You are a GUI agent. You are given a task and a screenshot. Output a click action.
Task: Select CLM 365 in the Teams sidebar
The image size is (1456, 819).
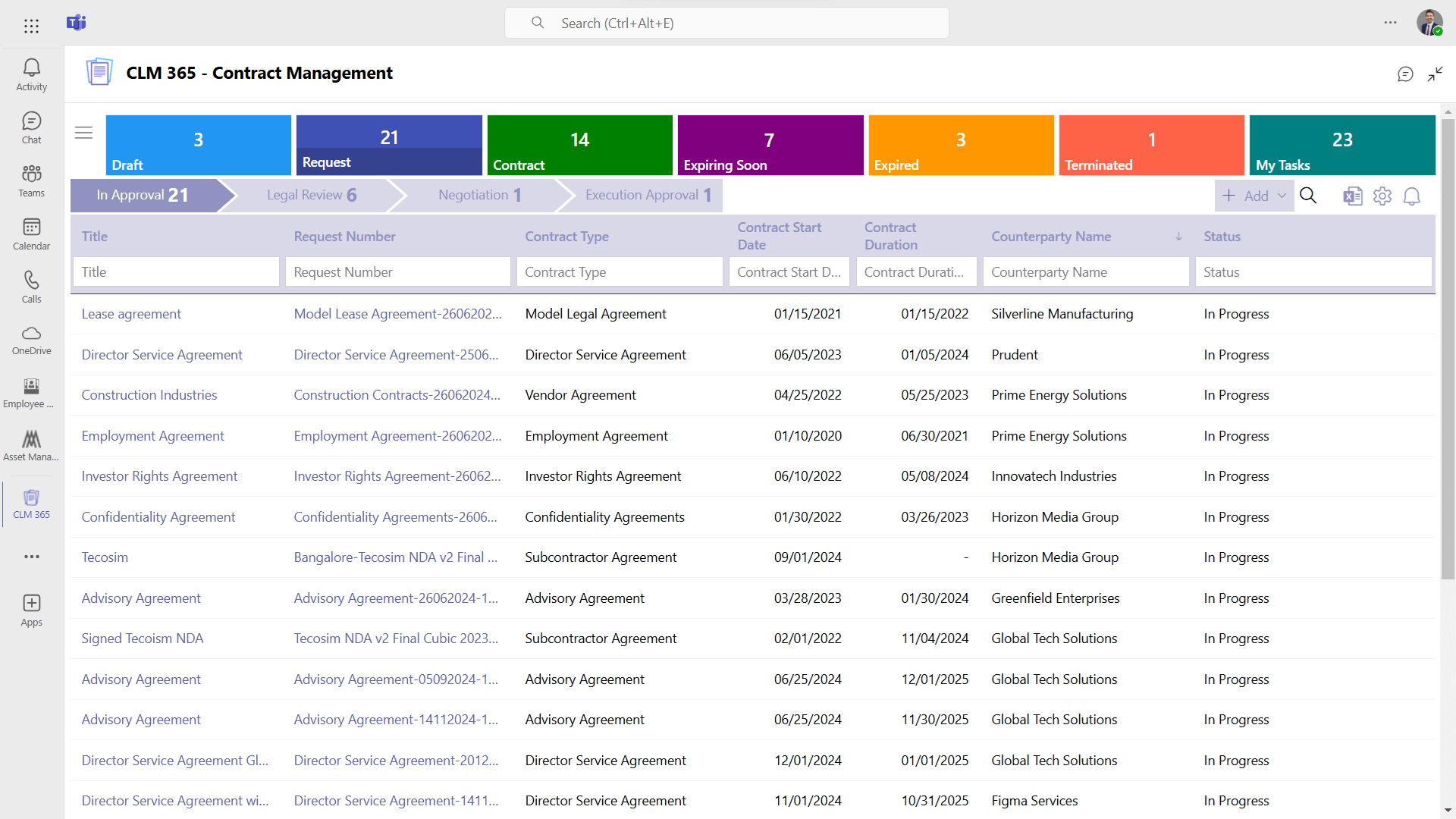pyautogui.click(x=31, y=503)
